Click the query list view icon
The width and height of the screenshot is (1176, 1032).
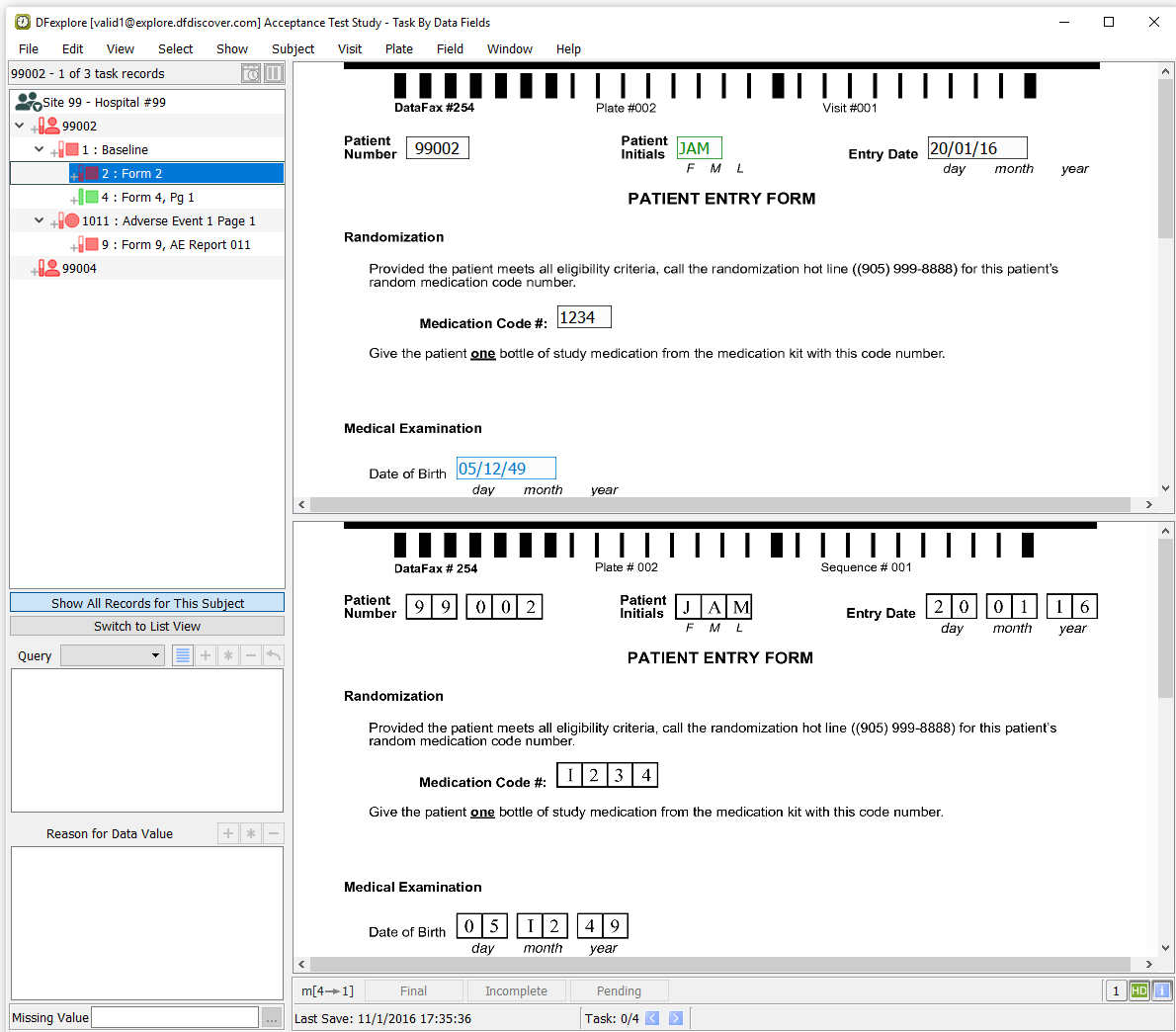click(183, 655)
